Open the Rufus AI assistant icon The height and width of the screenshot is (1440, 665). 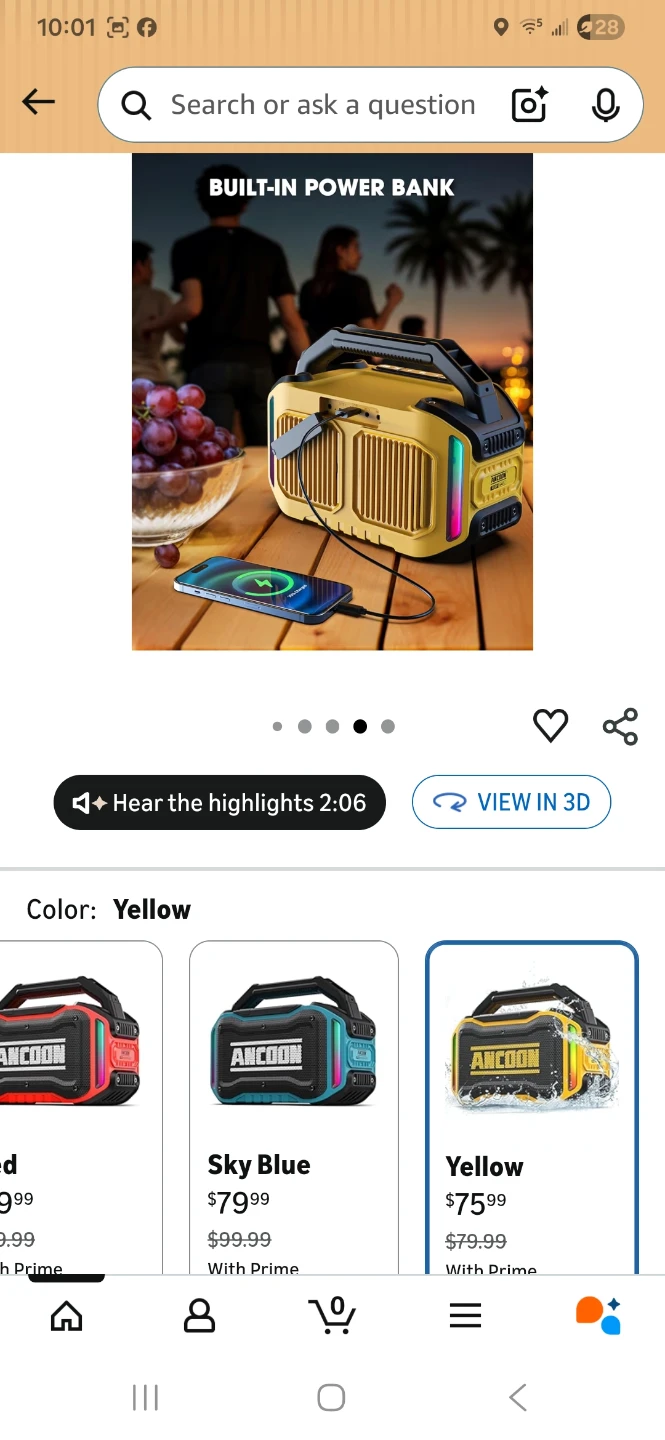[598, 1315]
